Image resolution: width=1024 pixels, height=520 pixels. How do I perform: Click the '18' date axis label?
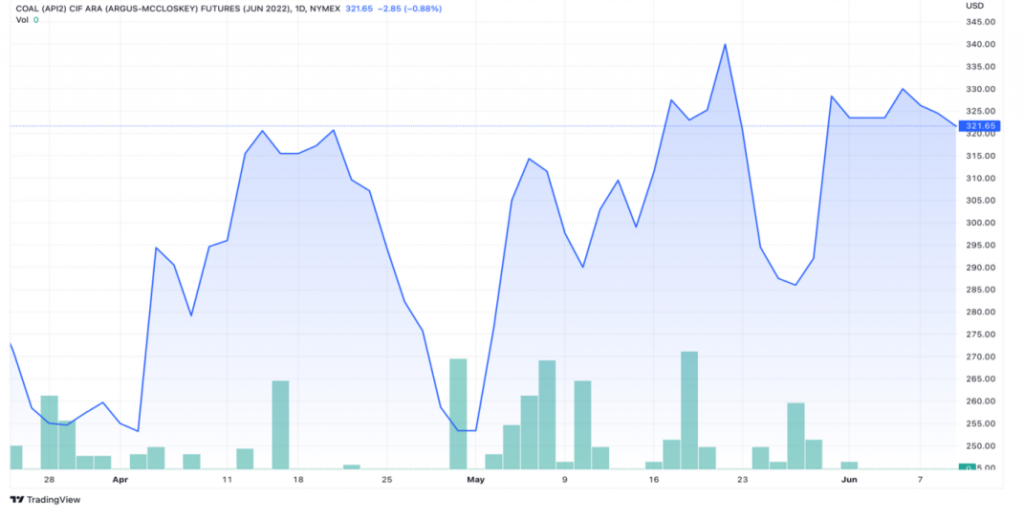[298, 480]
